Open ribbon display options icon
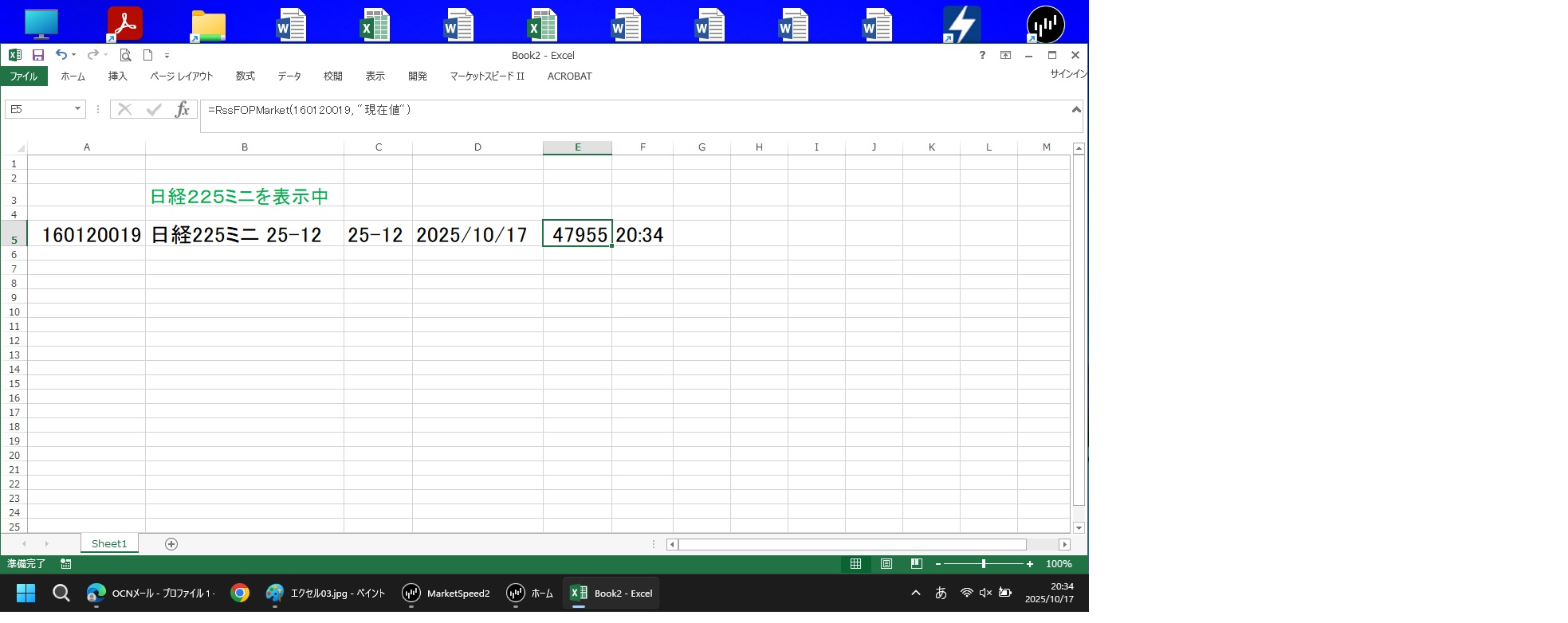Screen dimensions: 1568x623 1005,55
